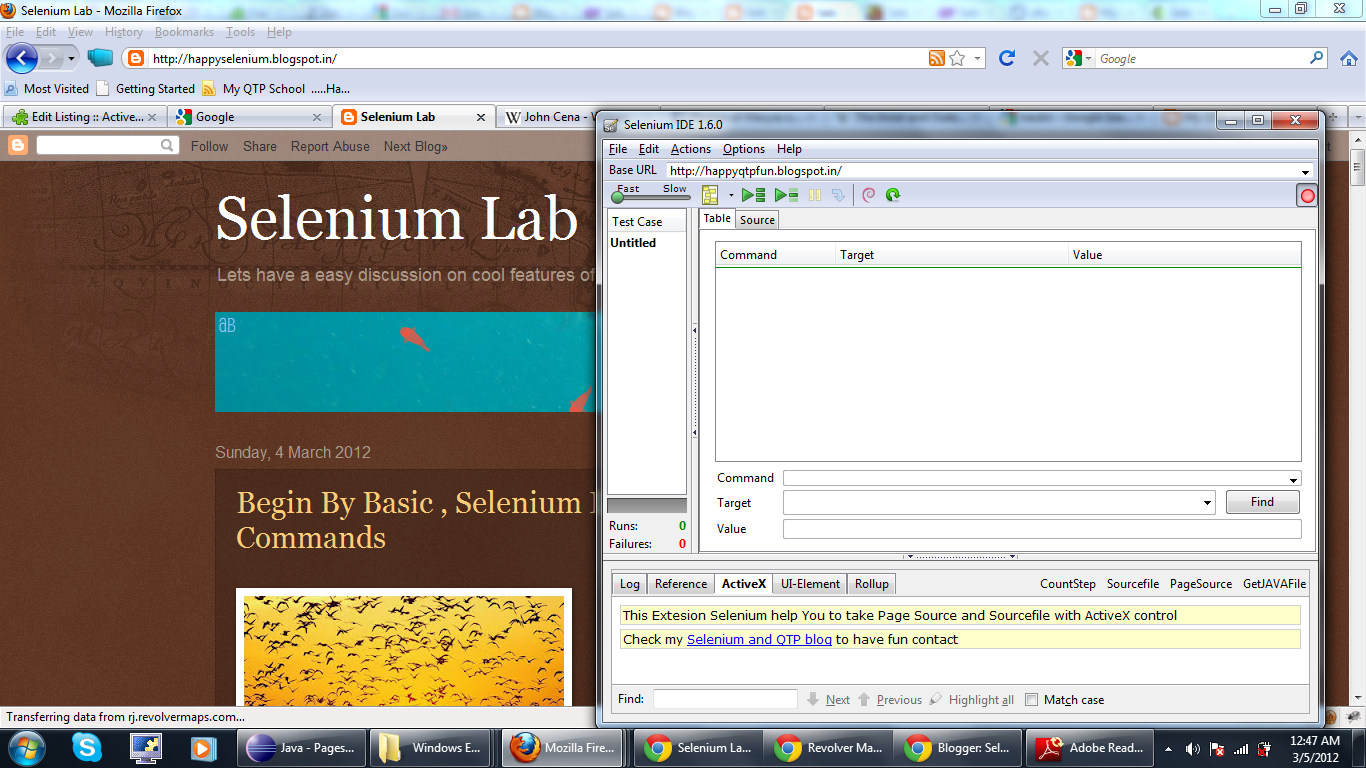Pause test execution in Selenium IDE
The height and width of the screenshot is (768, 1366).
coord(813,195)
